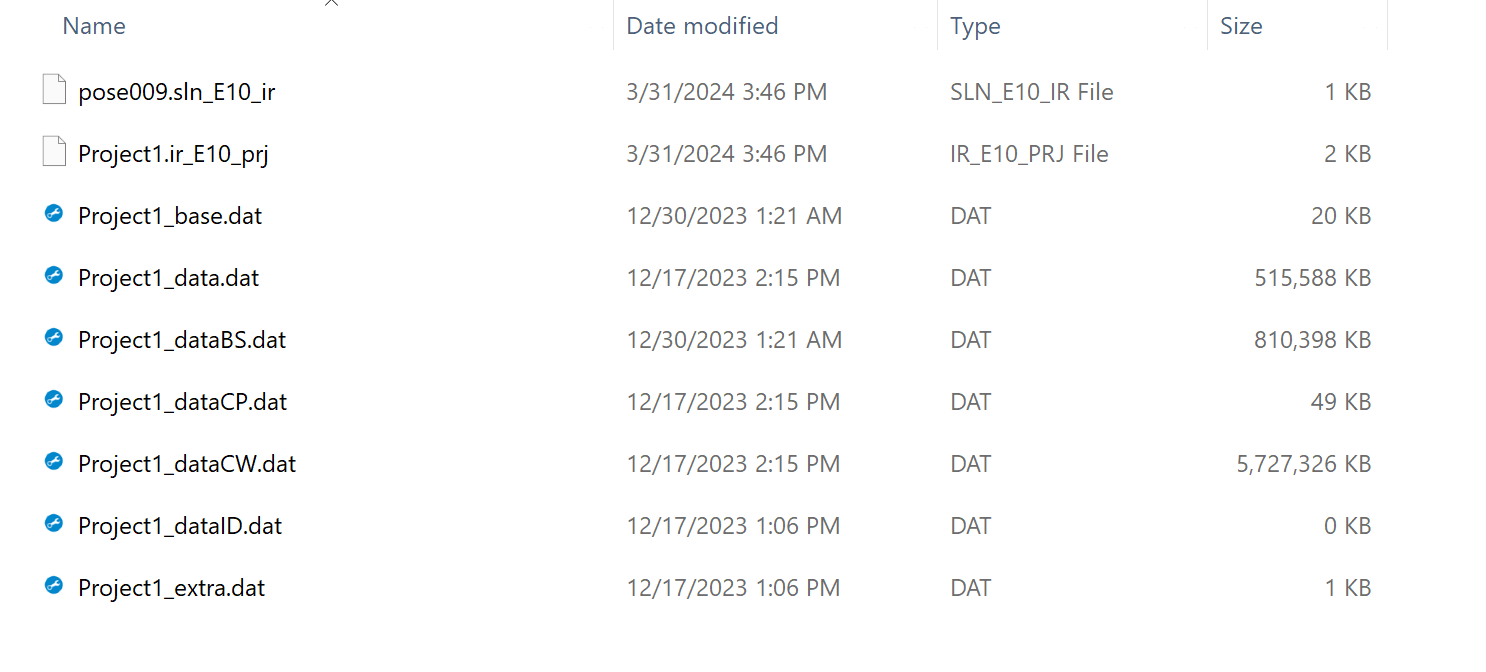Sort files by the Type column header

pyautogui.click(x=975, y=26)
